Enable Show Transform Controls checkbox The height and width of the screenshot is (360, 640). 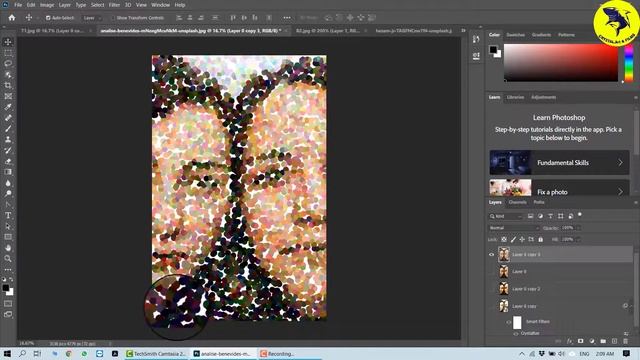tap(113, 18)
